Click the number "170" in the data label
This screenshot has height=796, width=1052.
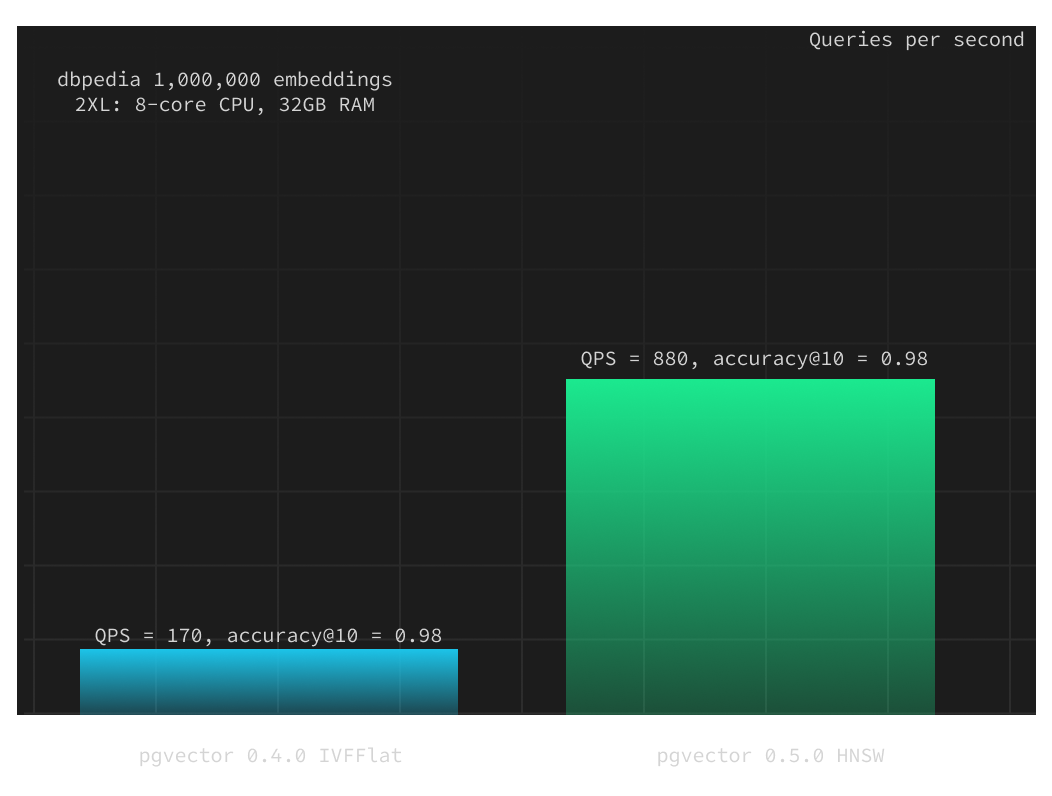click(185, 635)
